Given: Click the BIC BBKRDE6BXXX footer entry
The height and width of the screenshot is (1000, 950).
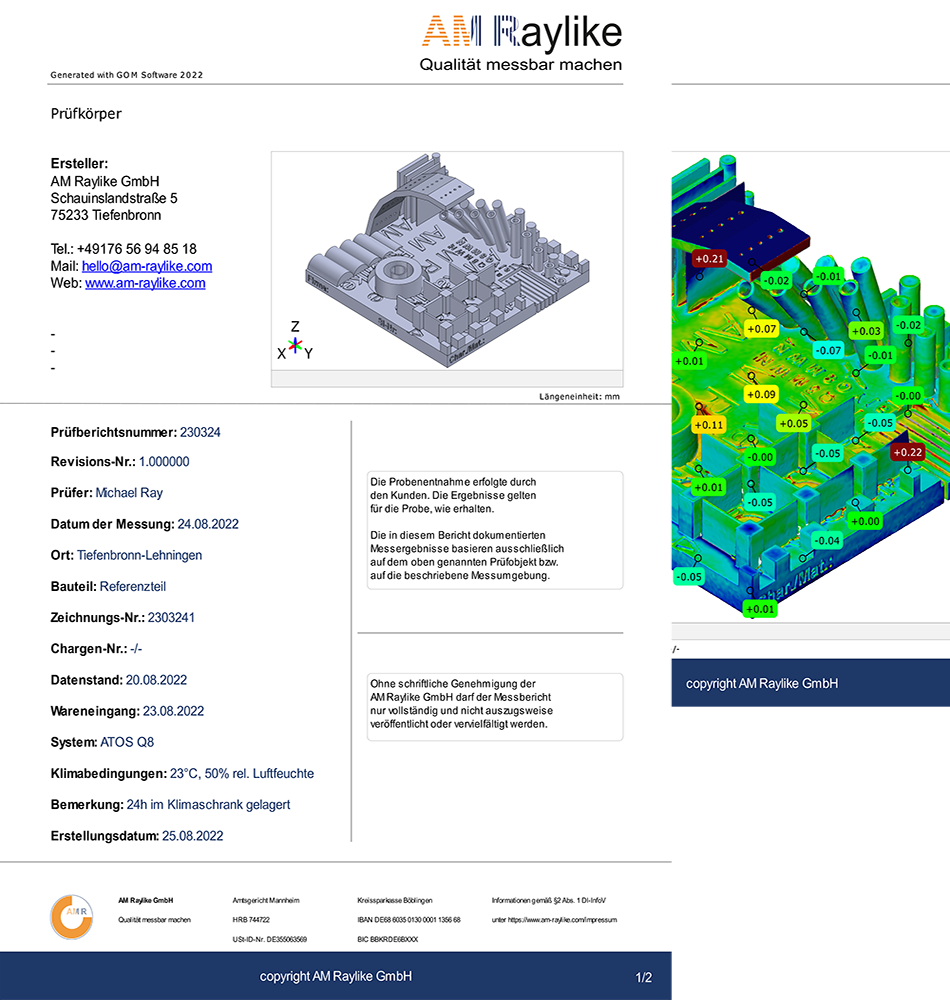Looking at the screenshot, I should 388,939.
